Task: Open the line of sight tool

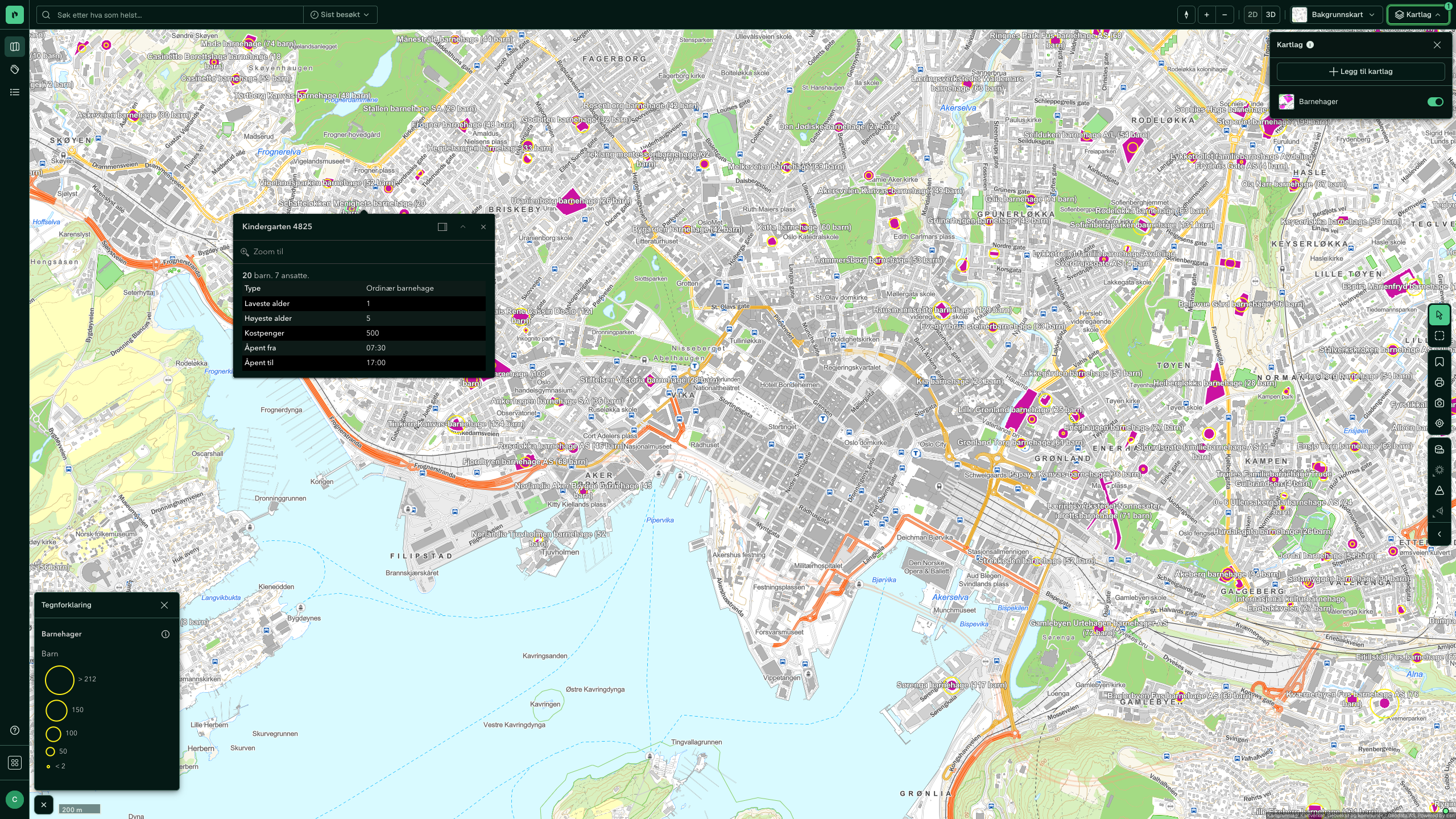Action: click(x=1440, y=511)
